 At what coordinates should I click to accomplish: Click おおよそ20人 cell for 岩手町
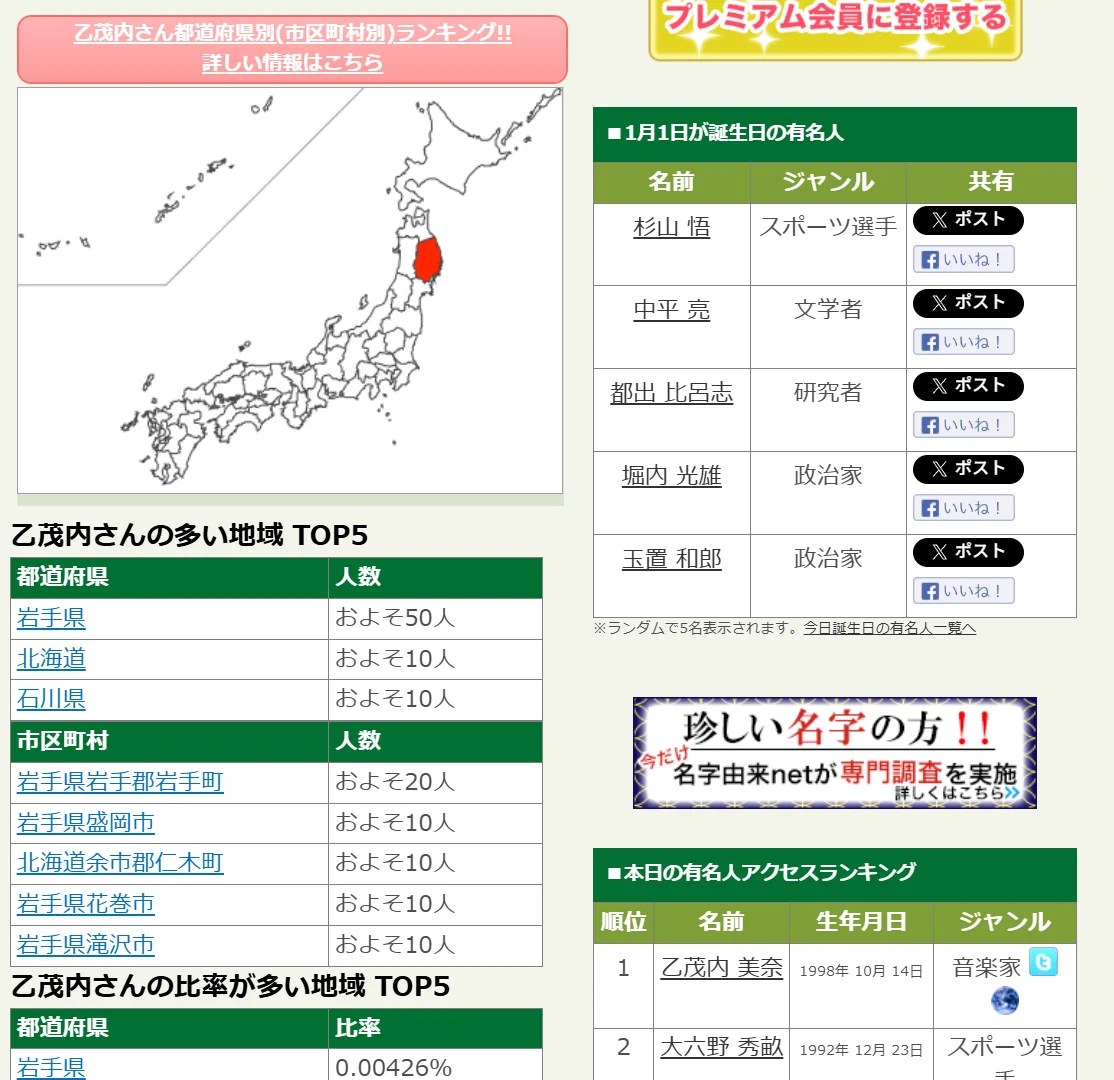435,782
